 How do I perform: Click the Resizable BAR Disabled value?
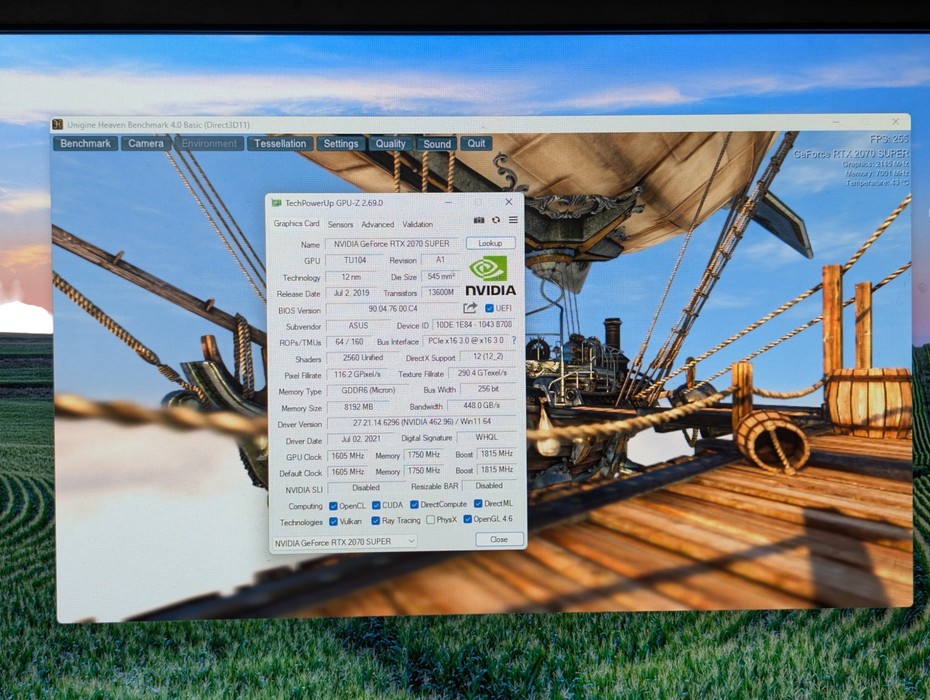click(x=489, y=485)
